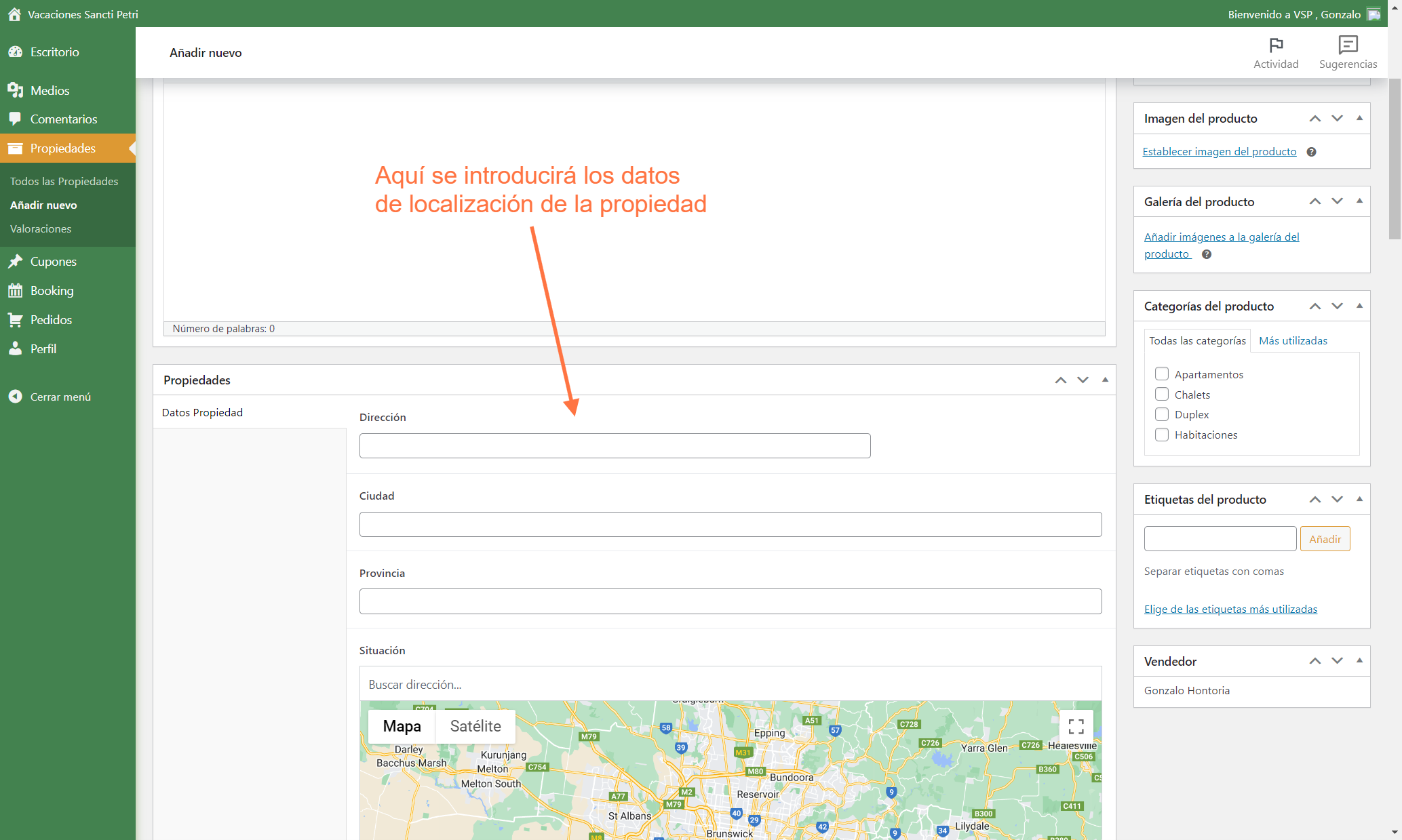1402x840 pixels.
Task: Open the Escritorio dashboard icon
Action: click(x=15, y=52)
